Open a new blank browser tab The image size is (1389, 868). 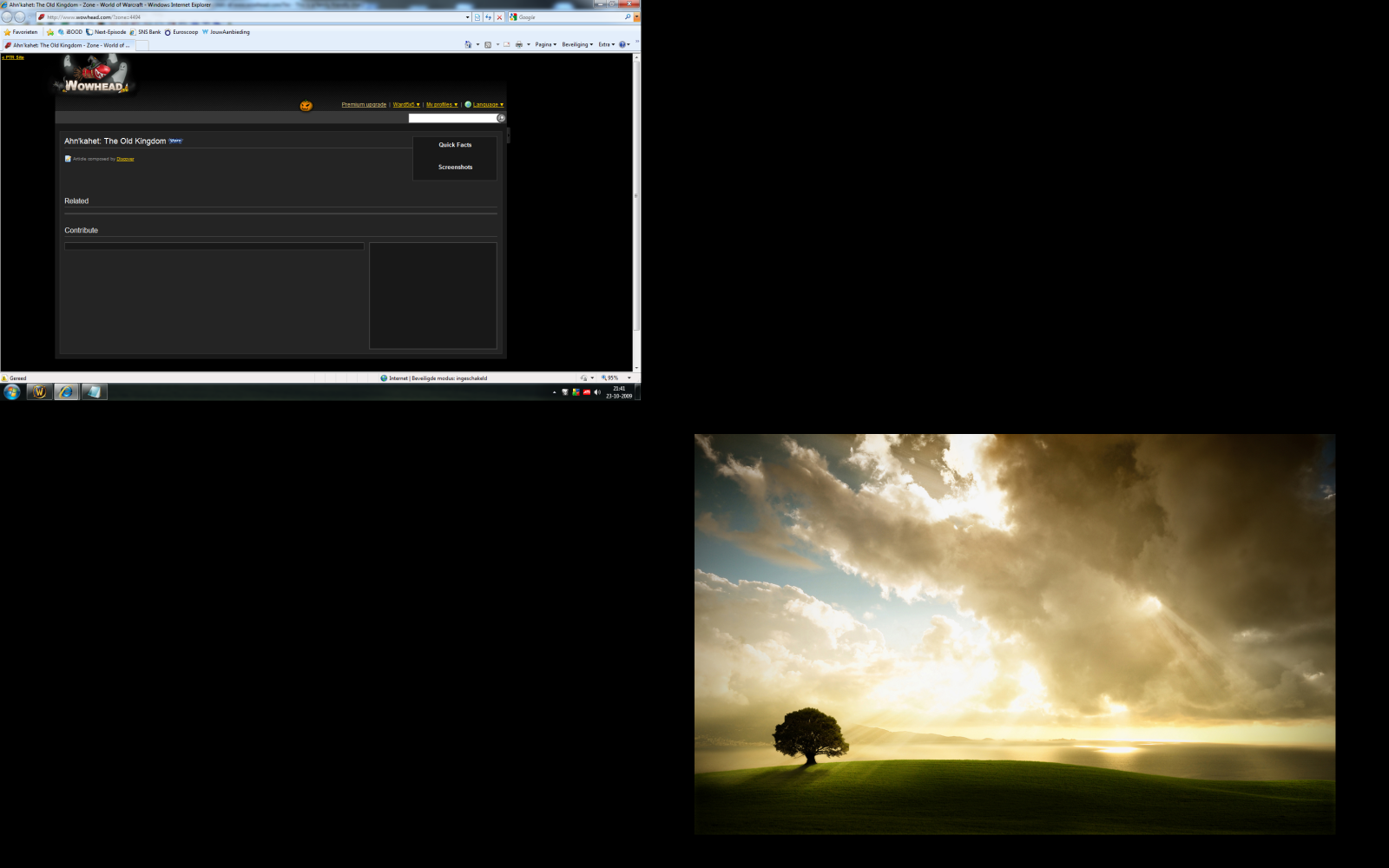pos(142,45)
